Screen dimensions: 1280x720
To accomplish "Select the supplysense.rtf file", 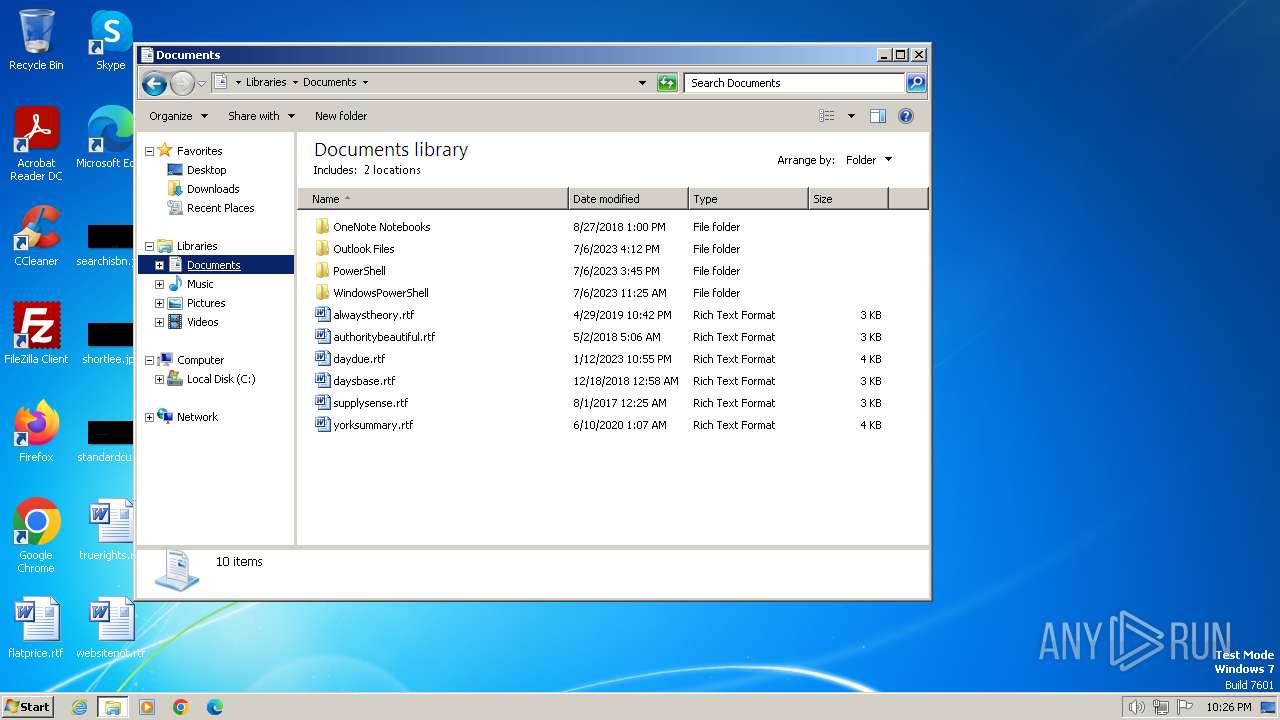I will [370, 403].
